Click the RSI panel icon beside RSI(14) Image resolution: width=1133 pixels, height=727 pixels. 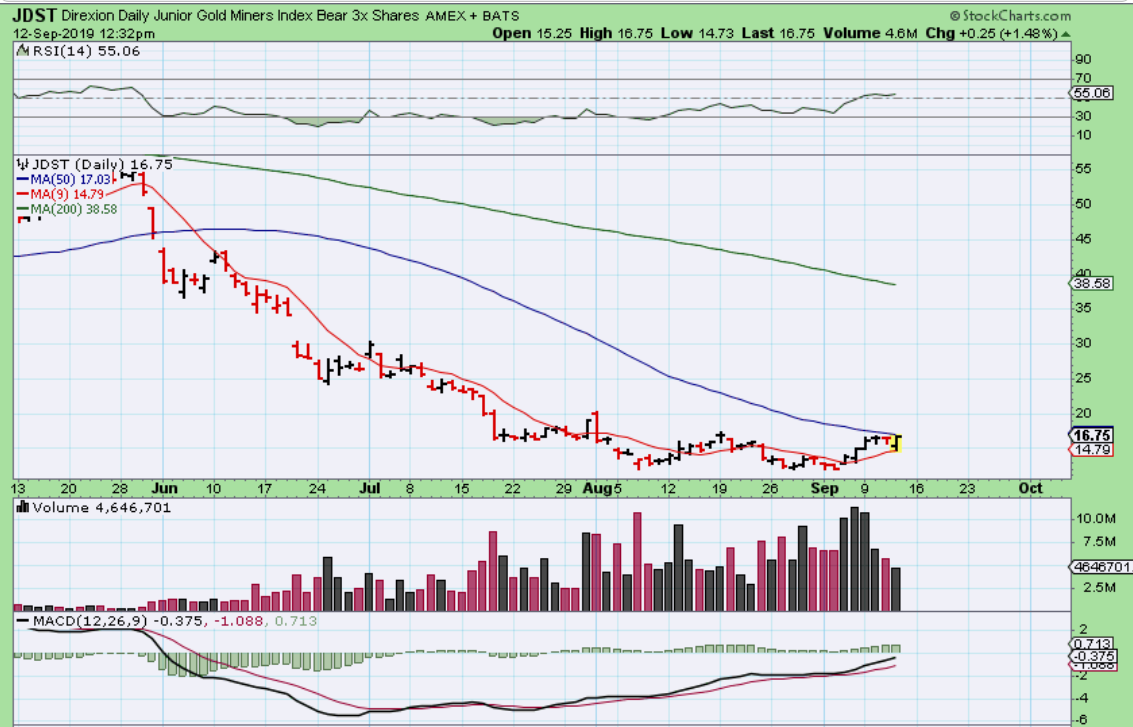coord(23,51)
